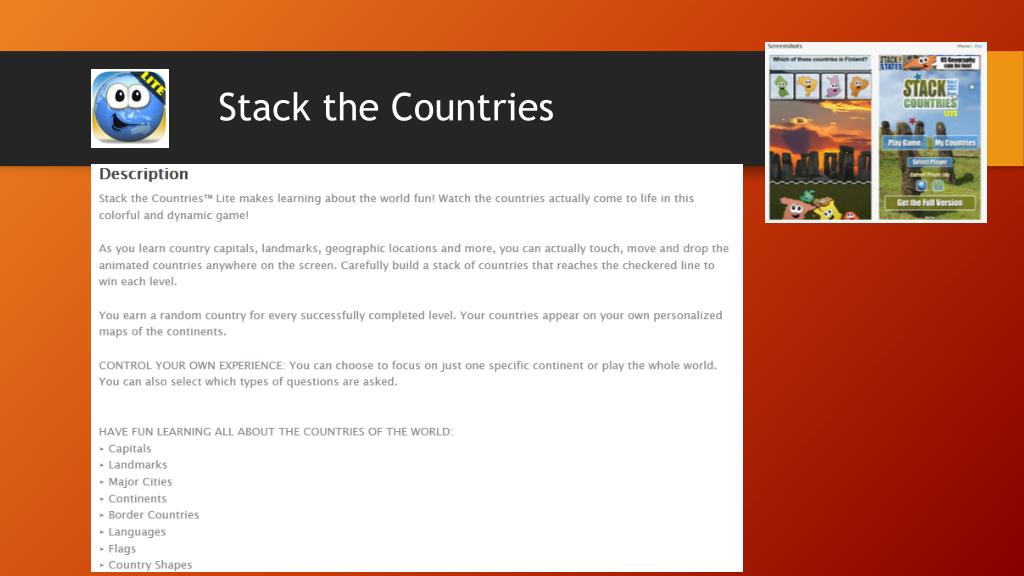
Task: Click the paragraph starting 'You earn a random country'
Action: [x=410, y=323]
